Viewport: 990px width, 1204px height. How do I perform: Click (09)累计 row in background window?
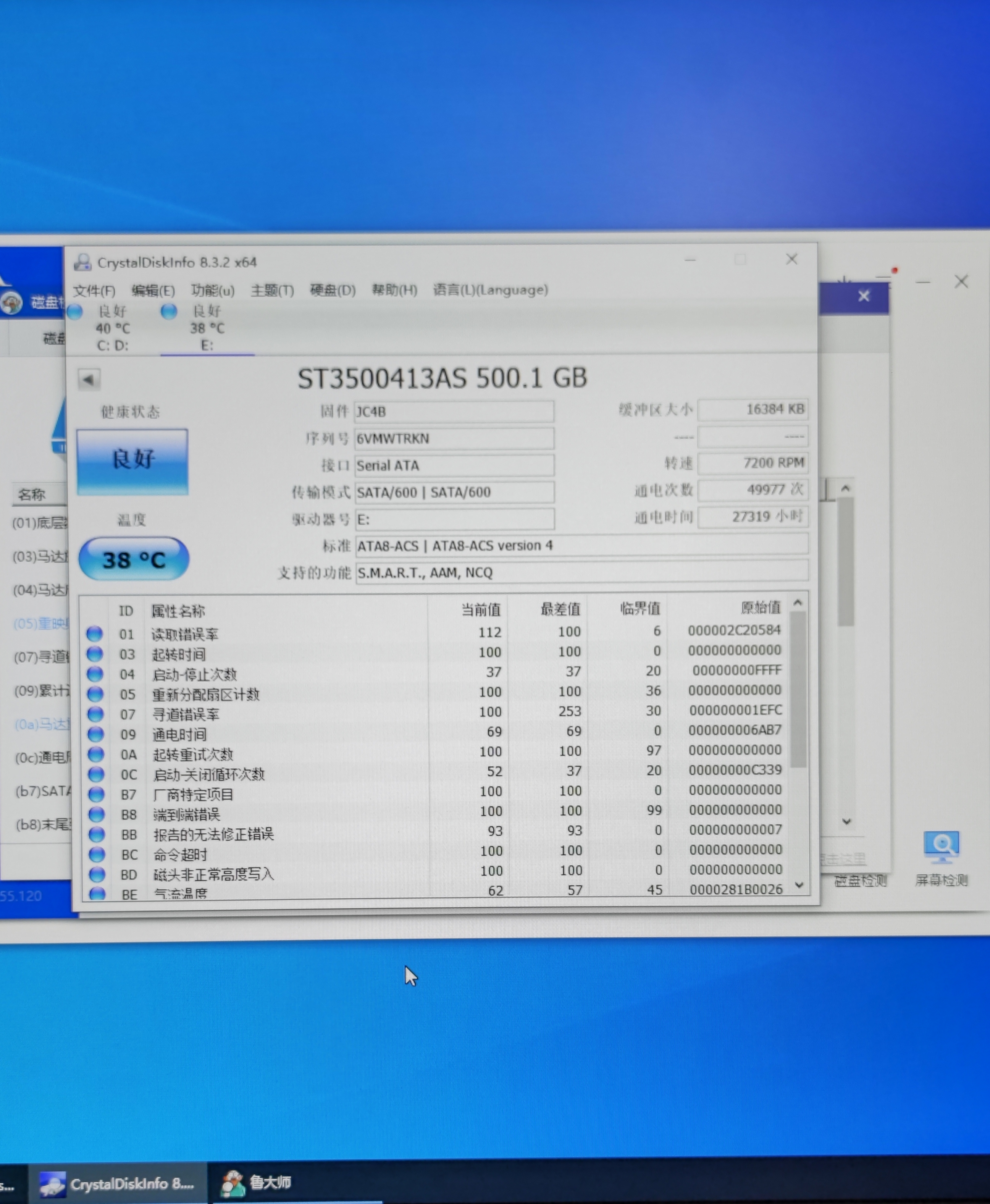pos(41,691)
